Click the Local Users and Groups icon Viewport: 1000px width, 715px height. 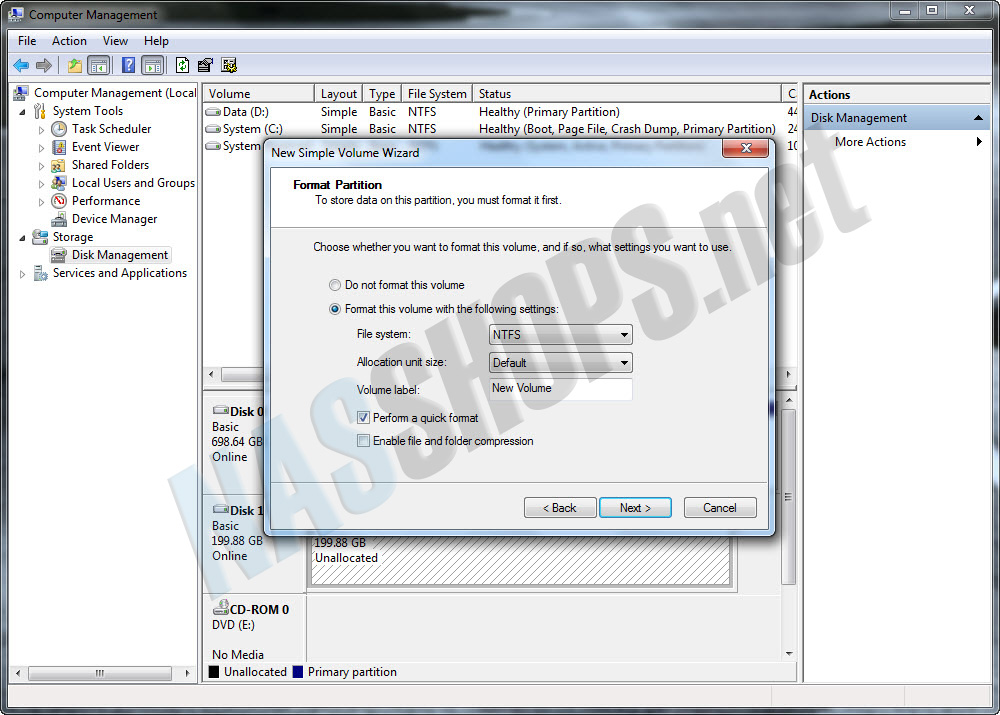click(x=59, y=183)
